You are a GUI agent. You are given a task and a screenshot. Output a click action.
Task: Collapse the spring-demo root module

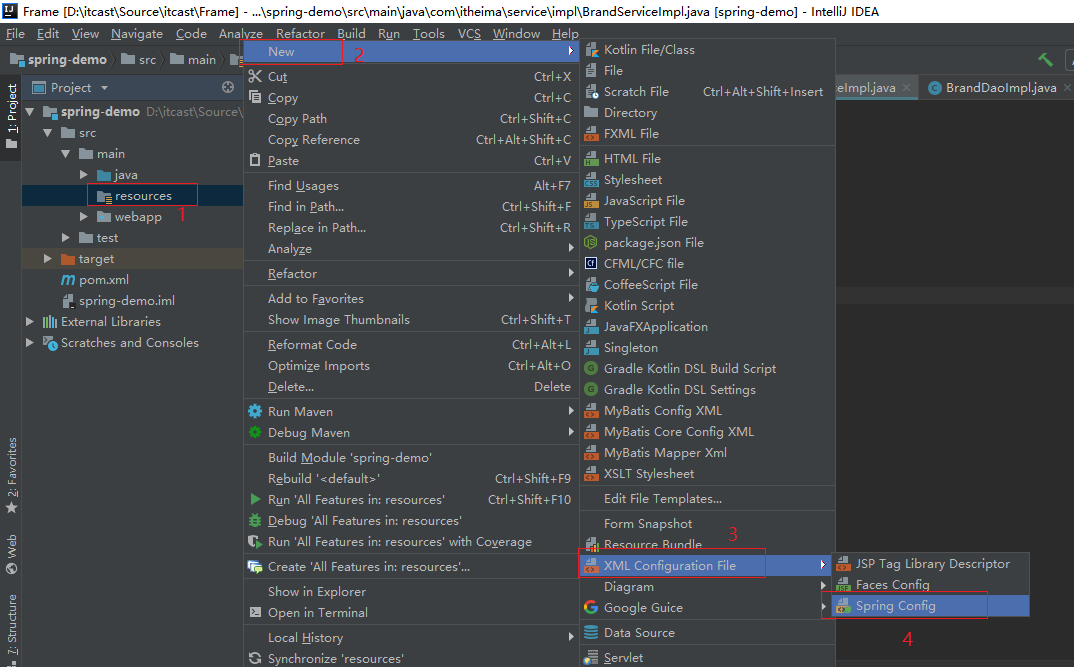pos(29,112)
